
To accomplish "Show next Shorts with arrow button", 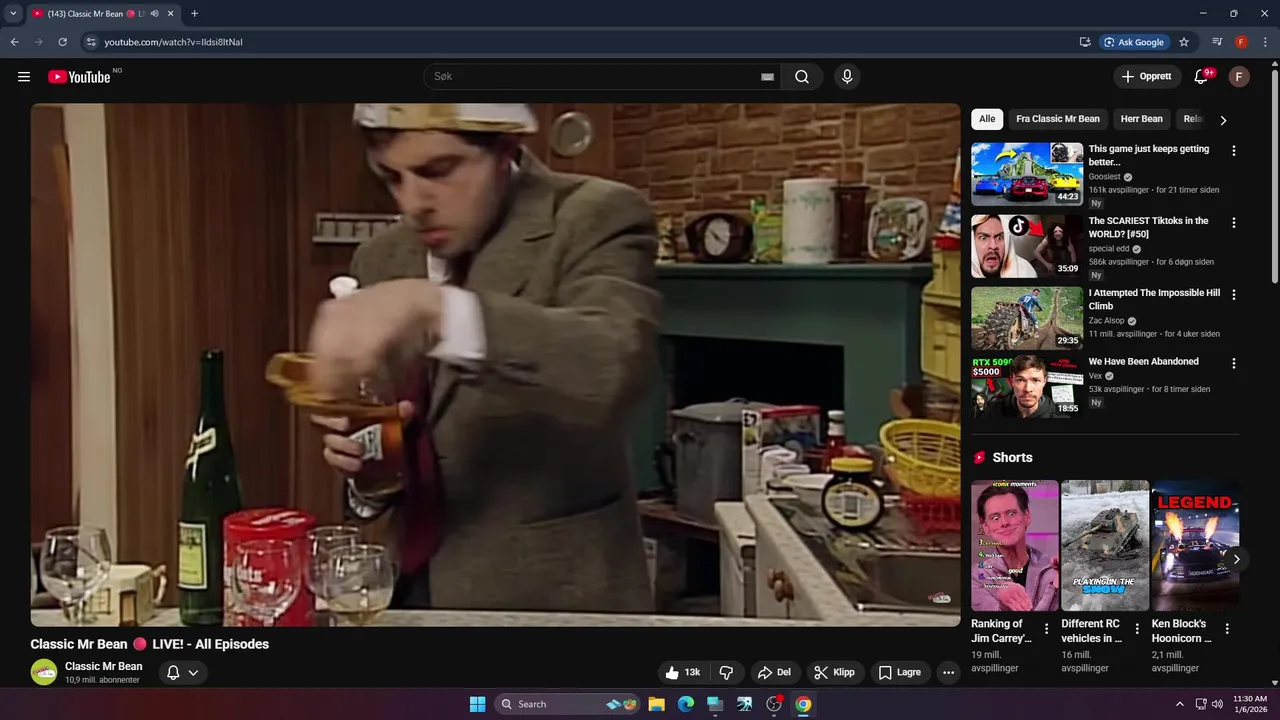I will [1236, 559].
